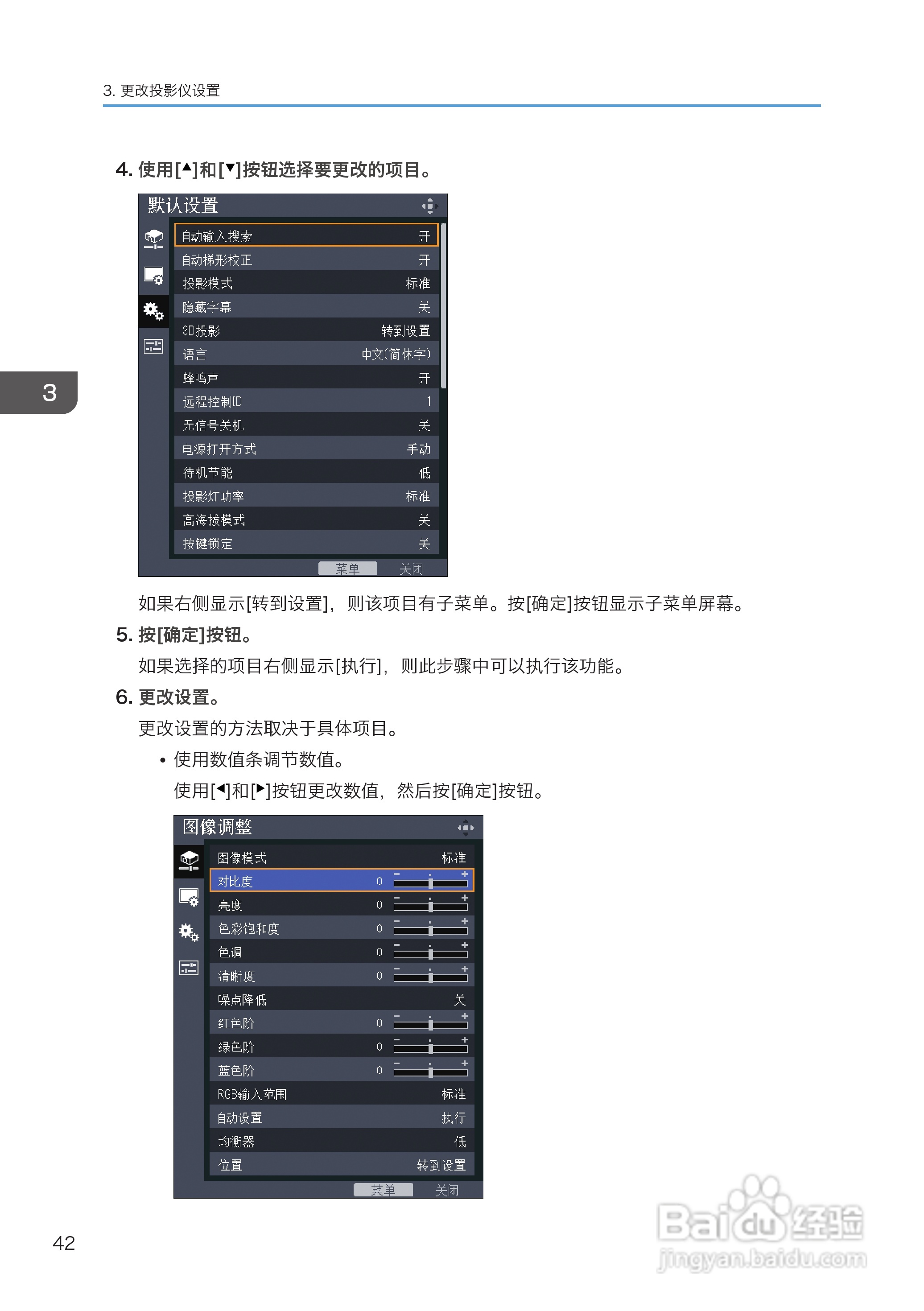Click display settings icon in 图像调整 sidebar
924x1311 pixels.
pos(189,897)
